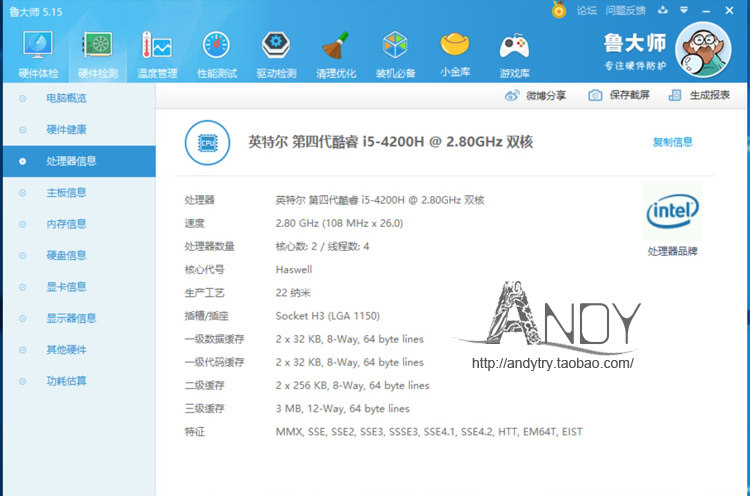Click the 复制信息 copy info link
750x496 pixels.
(673, 142)
